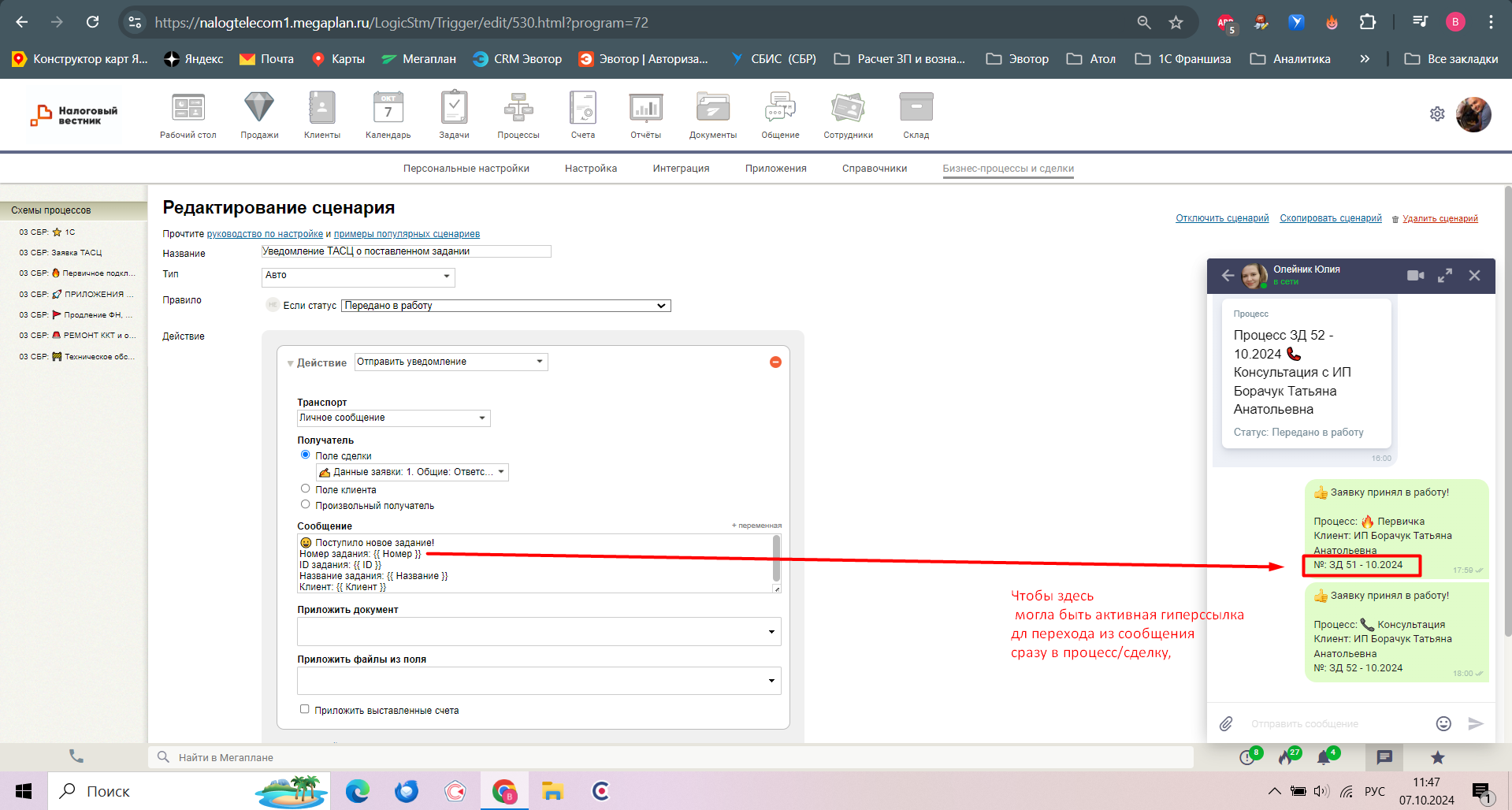
Task: Remove action with red minus icon
Action: pos(775,362)
